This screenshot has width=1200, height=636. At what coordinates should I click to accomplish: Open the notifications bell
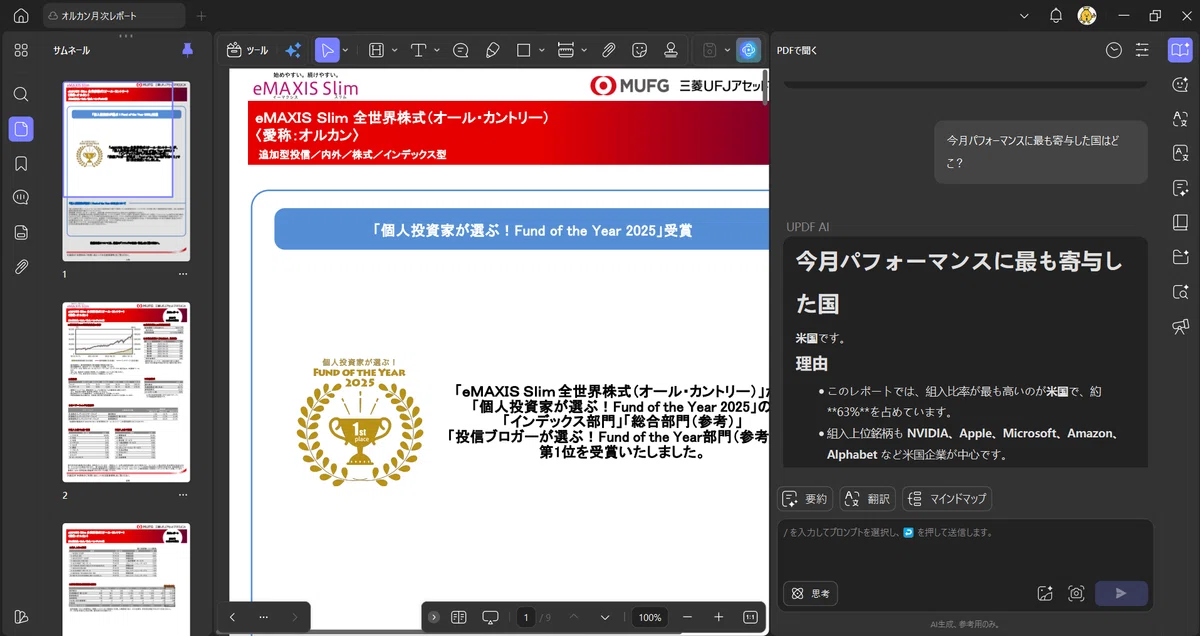click(x=1056, y=16)
